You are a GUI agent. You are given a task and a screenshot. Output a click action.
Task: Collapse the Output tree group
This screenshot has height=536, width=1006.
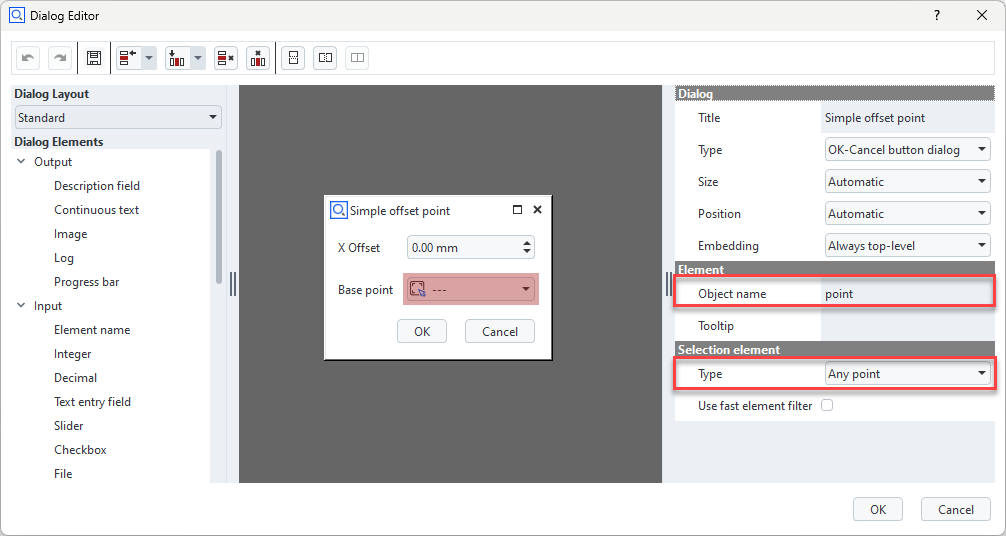[21, 162]
